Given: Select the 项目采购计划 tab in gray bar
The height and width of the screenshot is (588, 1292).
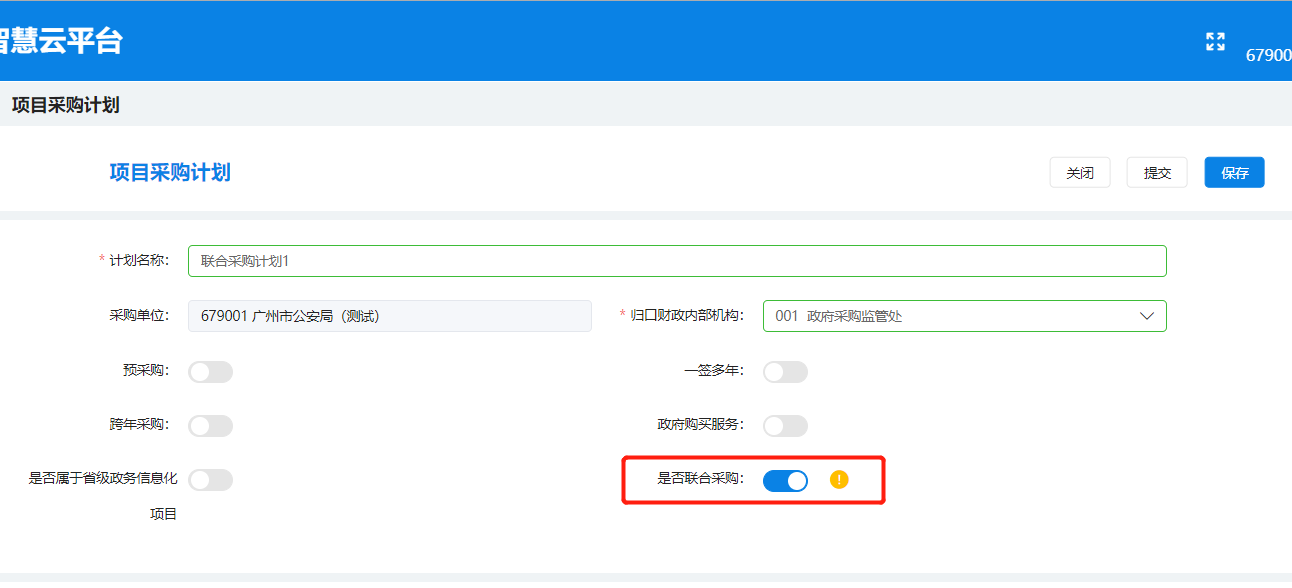Looking at the screenshot, I should point(65,105).
